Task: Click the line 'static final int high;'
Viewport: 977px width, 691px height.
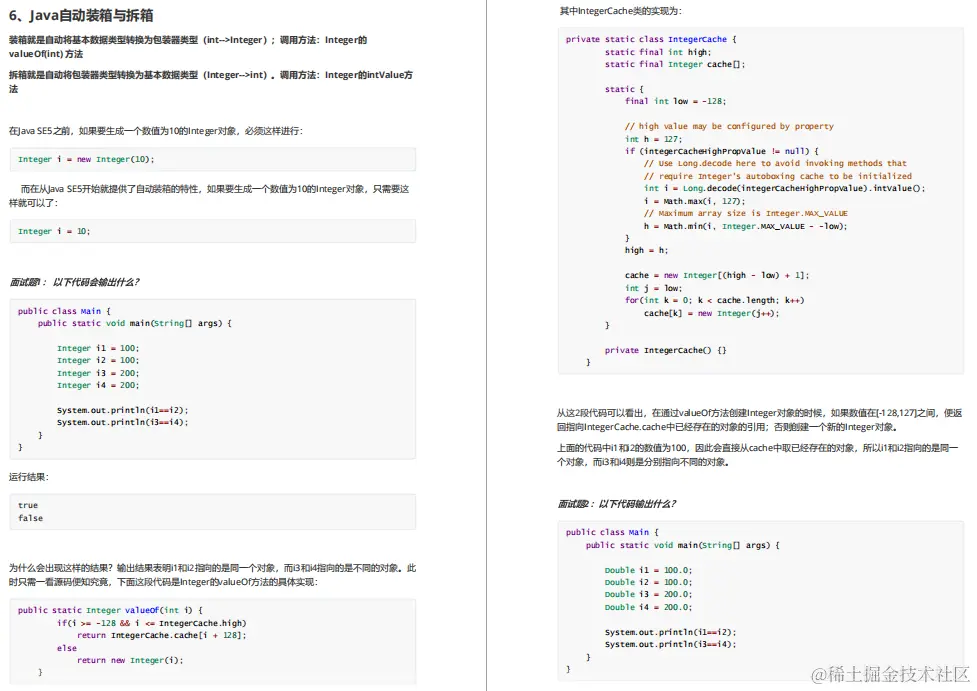Action: pyautogui.click(x=658, y=52)
